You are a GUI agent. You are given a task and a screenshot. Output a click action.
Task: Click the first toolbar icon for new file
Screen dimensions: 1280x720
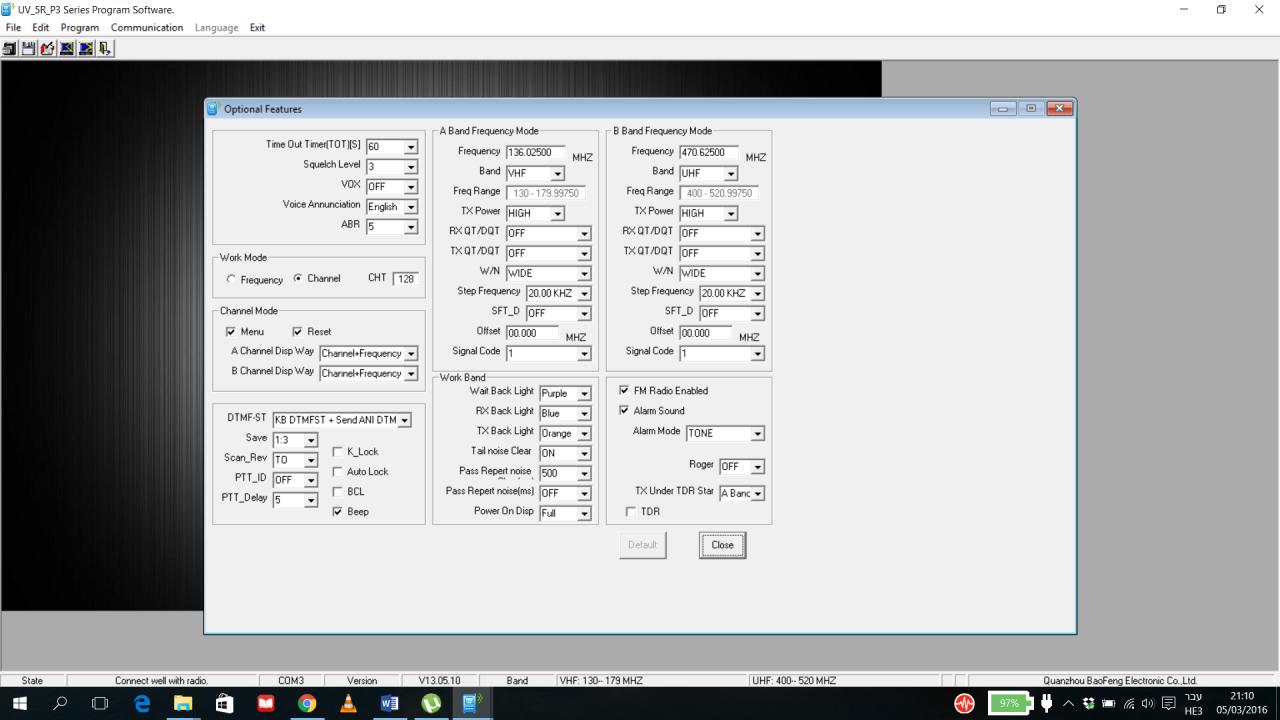[x=9, y=48]
